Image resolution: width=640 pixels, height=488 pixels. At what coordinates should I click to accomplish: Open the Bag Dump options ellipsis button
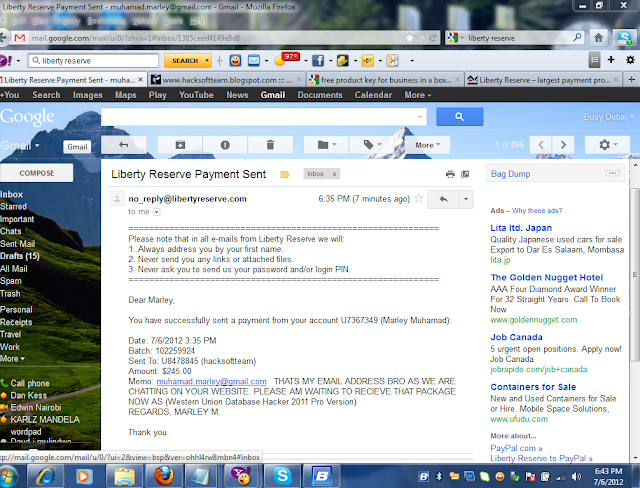click(x=612, y=173)
